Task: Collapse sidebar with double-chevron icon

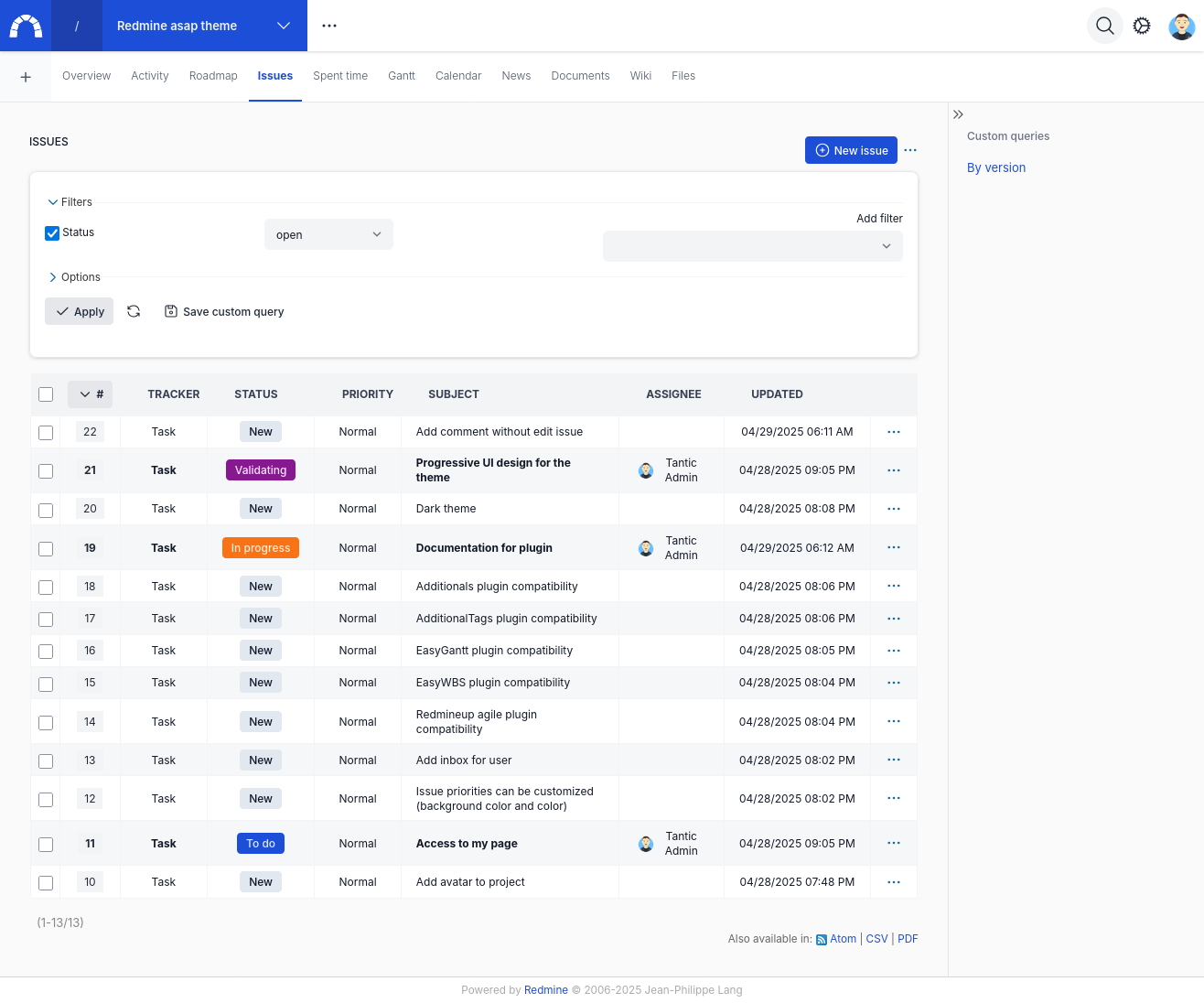Action: pos(958,114)
